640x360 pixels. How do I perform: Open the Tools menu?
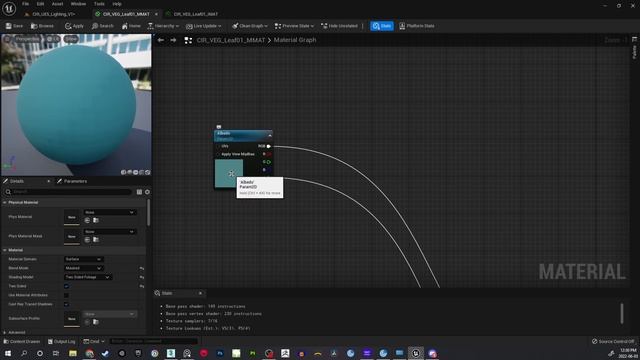(99, 4)
